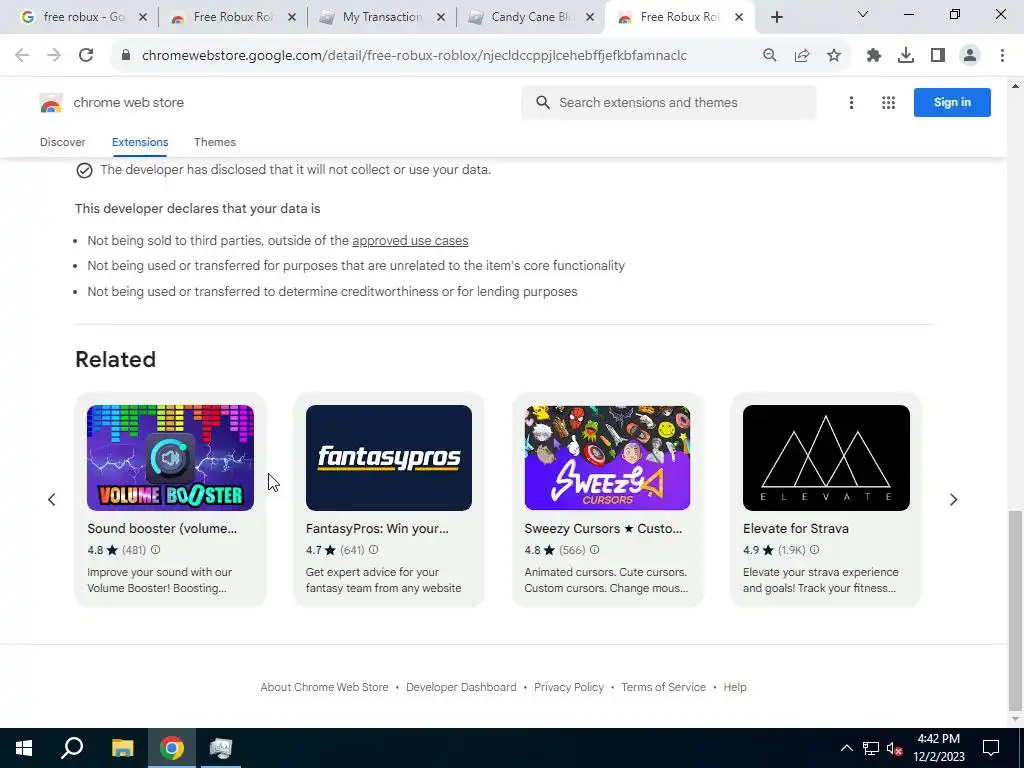Screen dimensions: 1024x768
Task: Click the forward navigation arrow
Action: pyautogui.click(x=54, y=56)
